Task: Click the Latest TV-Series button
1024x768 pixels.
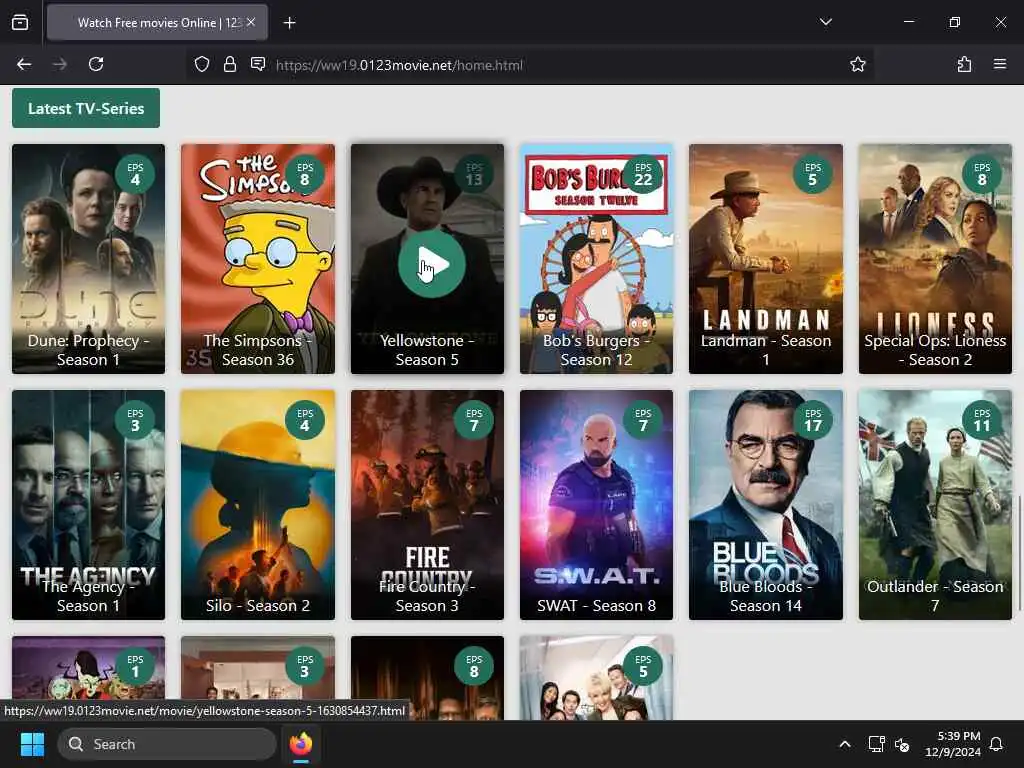Action: pyautogui.click(x=86, y=108)
